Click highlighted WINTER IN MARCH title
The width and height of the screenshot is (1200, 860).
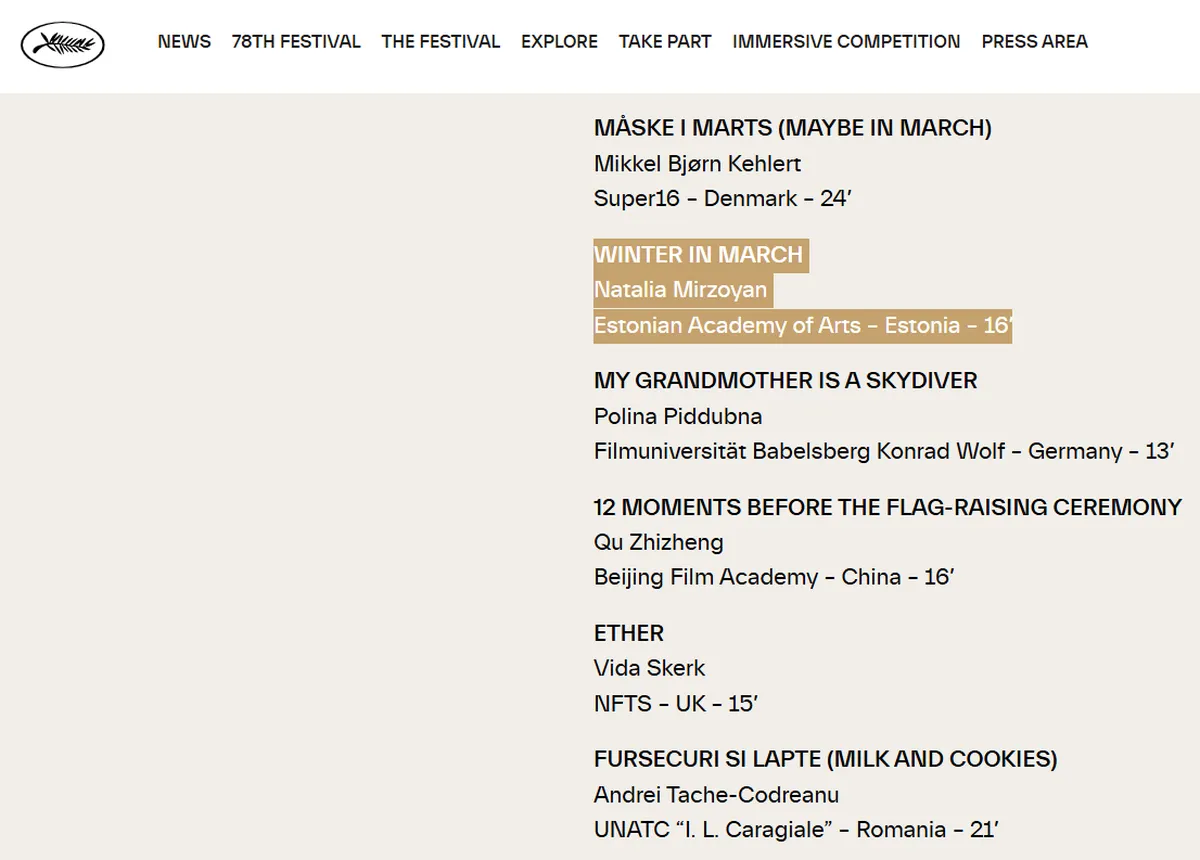699,255
